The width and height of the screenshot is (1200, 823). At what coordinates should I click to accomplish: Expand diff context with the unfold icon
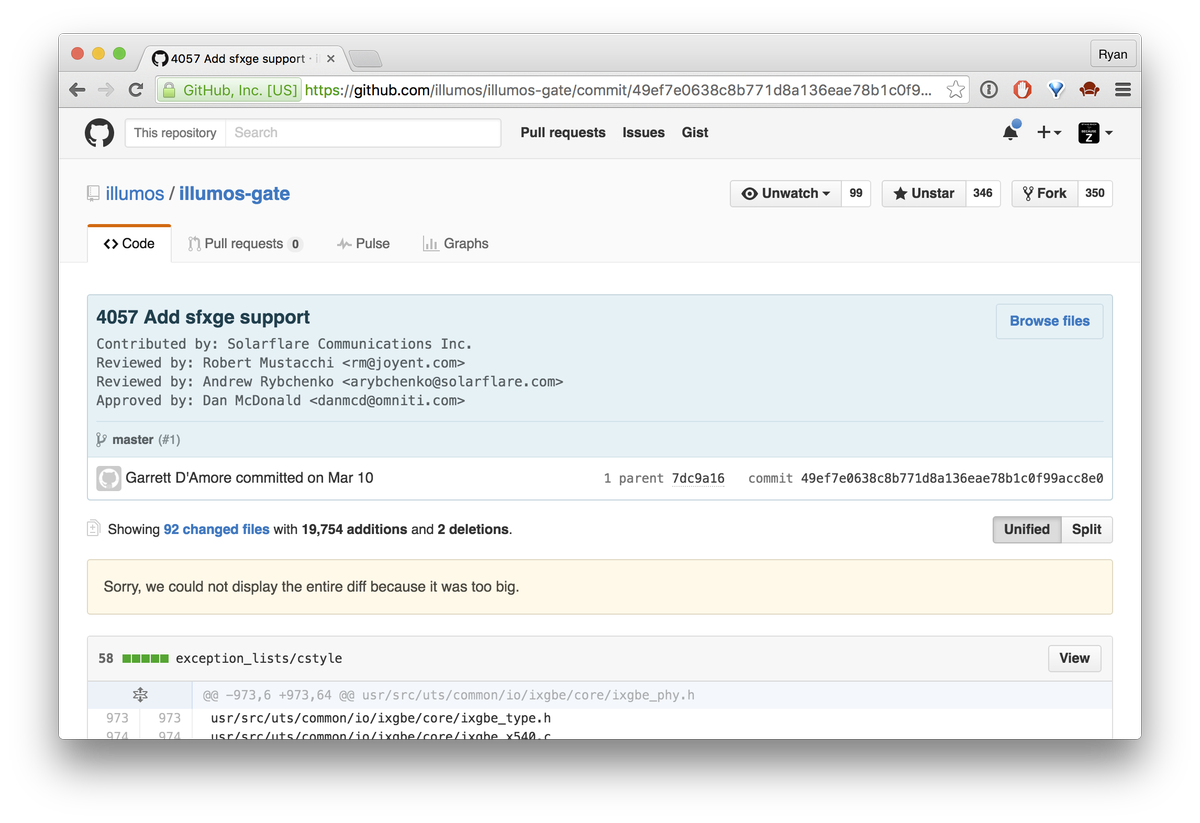(x=140, y=695)
